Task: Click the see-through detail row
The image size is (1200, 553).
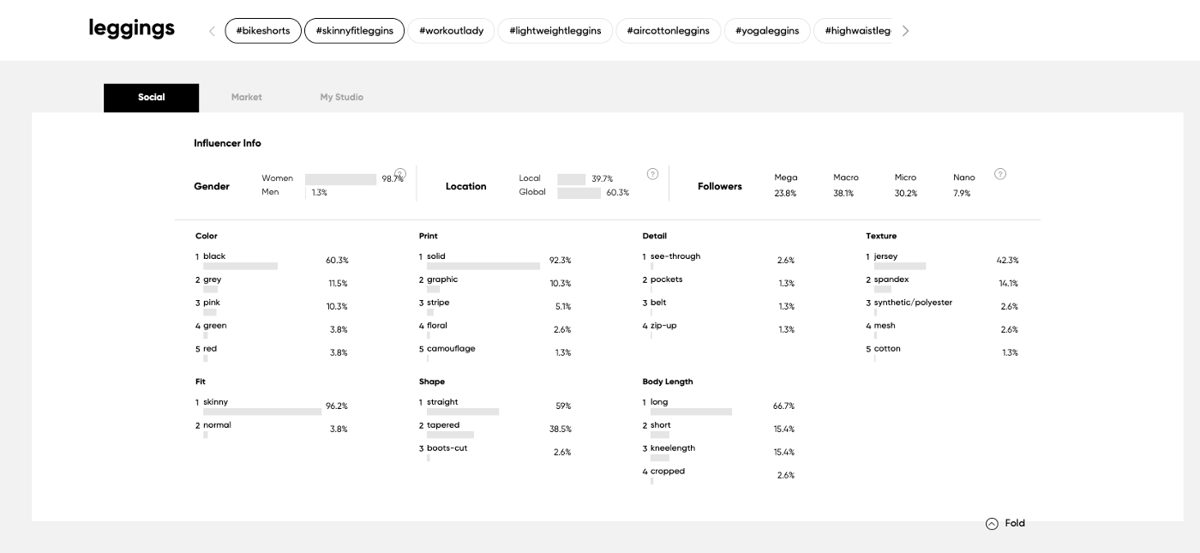Action: tap(719, 260)
